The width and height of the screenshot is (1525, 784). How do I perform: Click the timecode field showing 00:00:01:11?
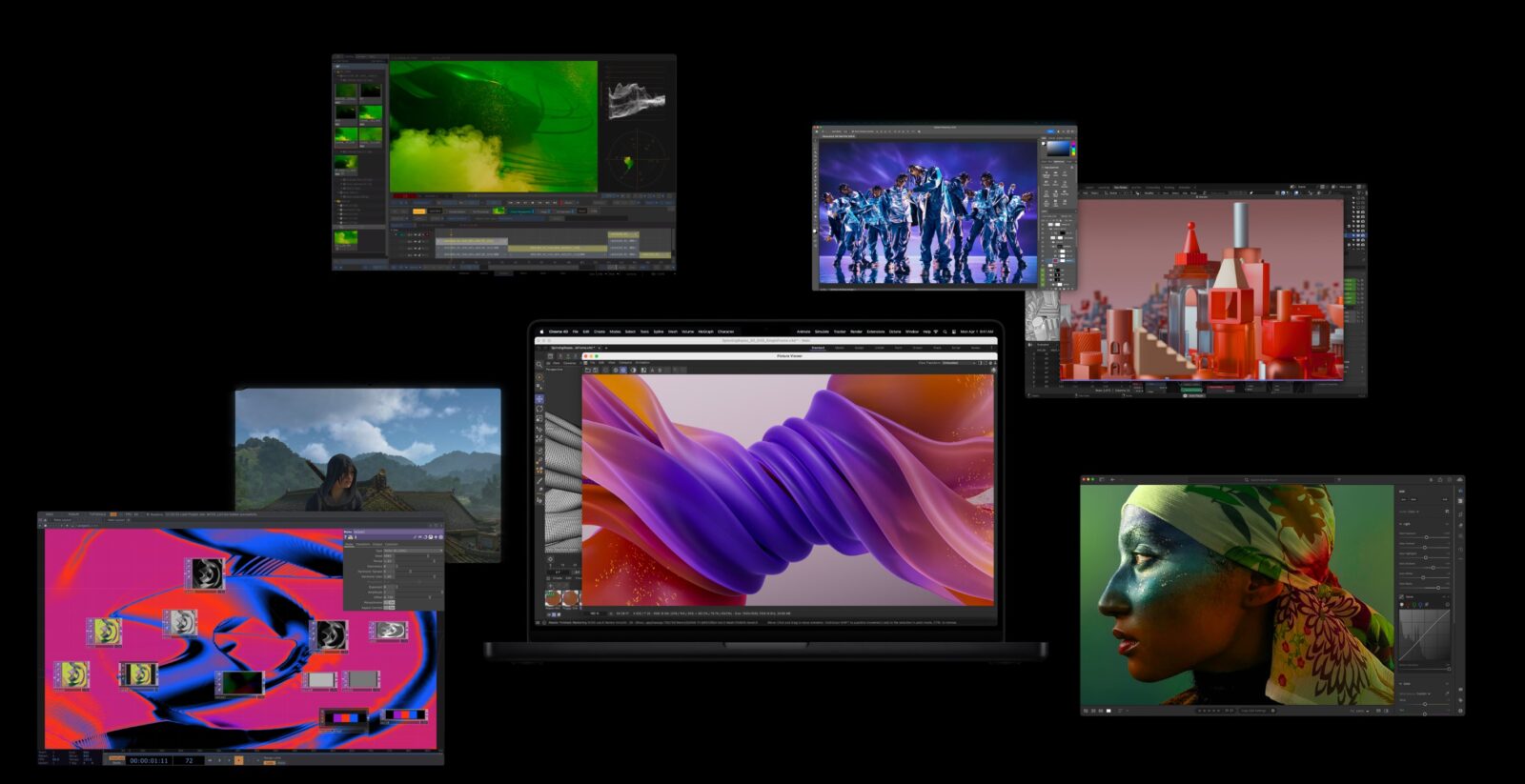[x=149, y=760]
